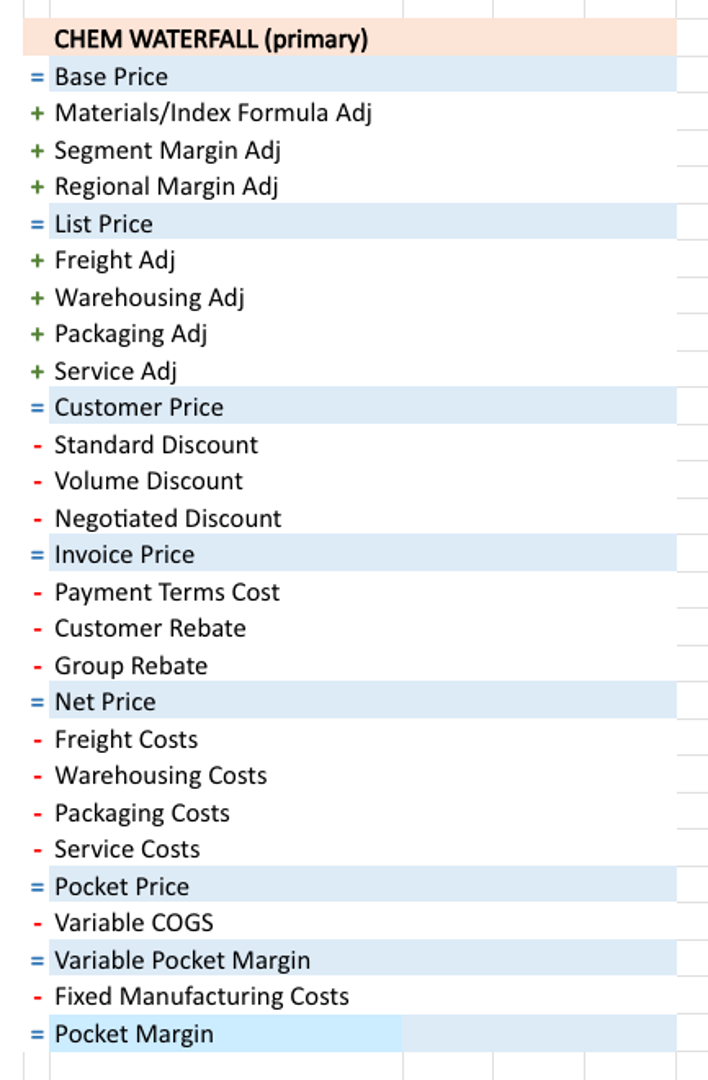Click the Base Price cell
The image size is (708, 1080).
[x=111, y=77]
